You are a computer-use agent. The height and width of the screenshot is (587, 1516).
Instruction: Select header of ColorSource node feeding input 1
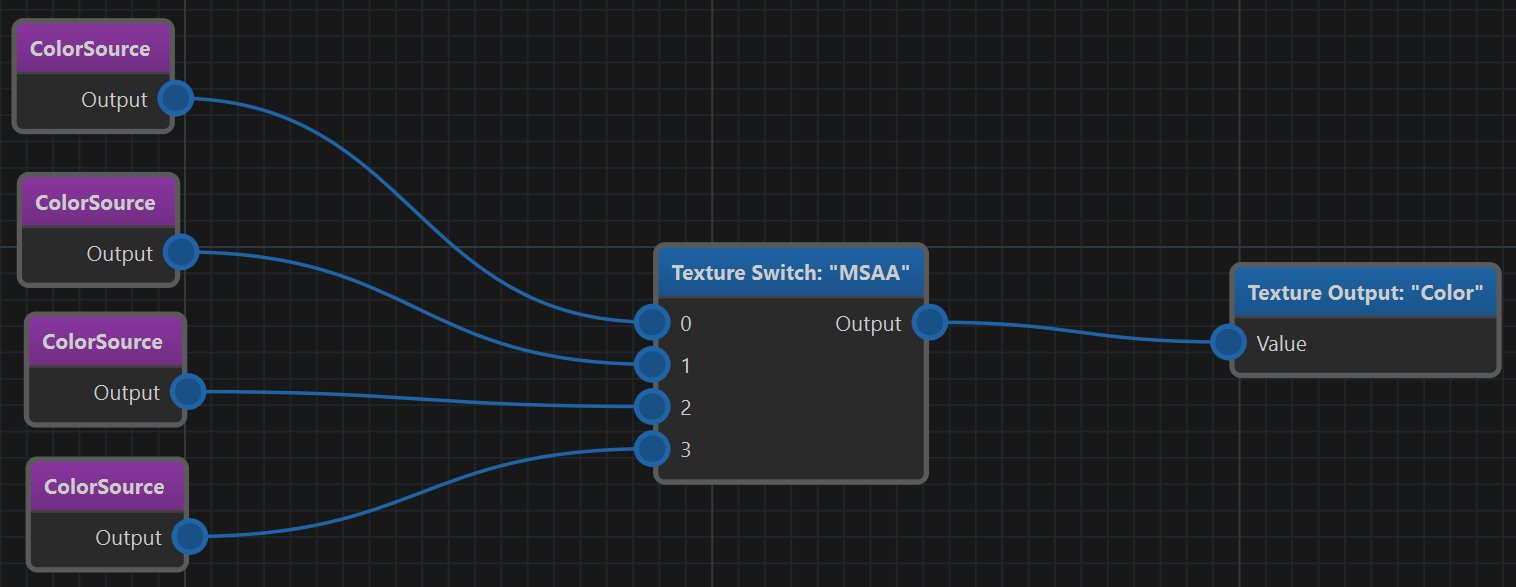coord(99,203)
